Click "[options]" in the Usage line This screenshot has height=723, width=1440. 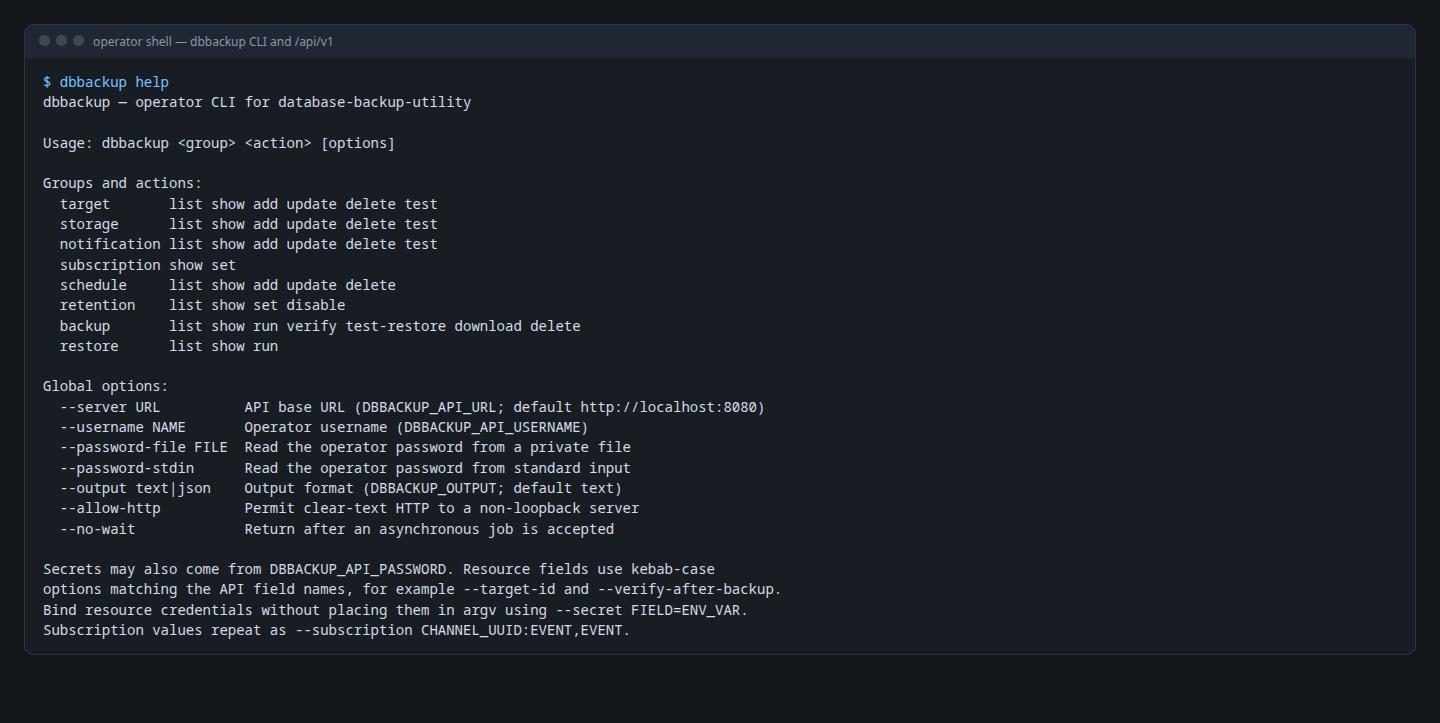[358, 143]
